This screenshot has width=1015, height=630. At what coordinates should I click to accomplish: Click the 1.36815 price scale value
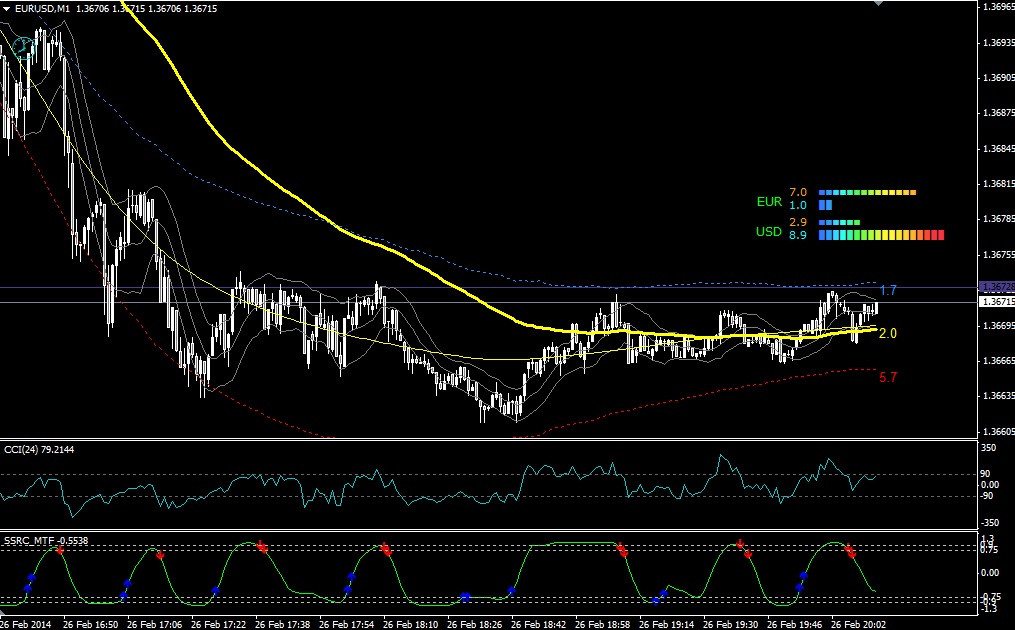pos(999,184)
